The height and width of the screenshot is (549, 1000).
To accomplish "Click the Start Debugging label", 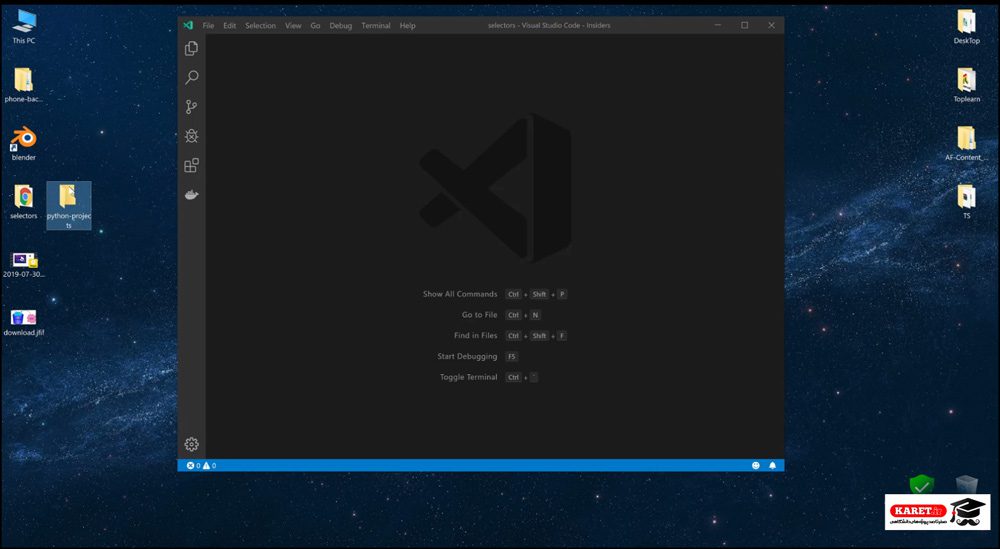I will tap(467, 356).
